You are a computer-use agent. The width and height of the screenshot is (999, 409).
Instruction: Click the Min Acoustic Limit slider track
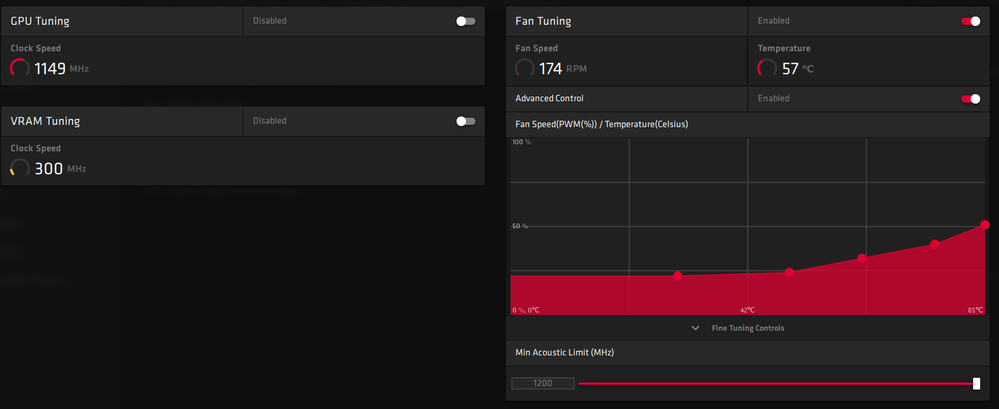click(x=776, y=384)
